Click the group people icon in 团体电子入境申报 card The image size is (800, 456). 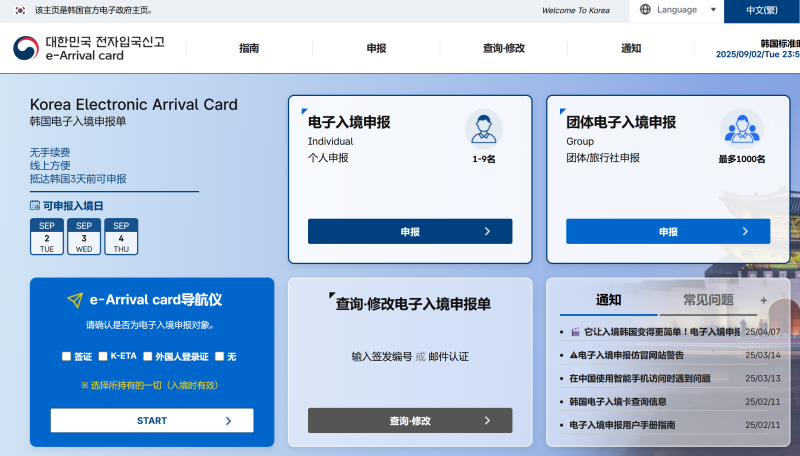click(742, 129)
